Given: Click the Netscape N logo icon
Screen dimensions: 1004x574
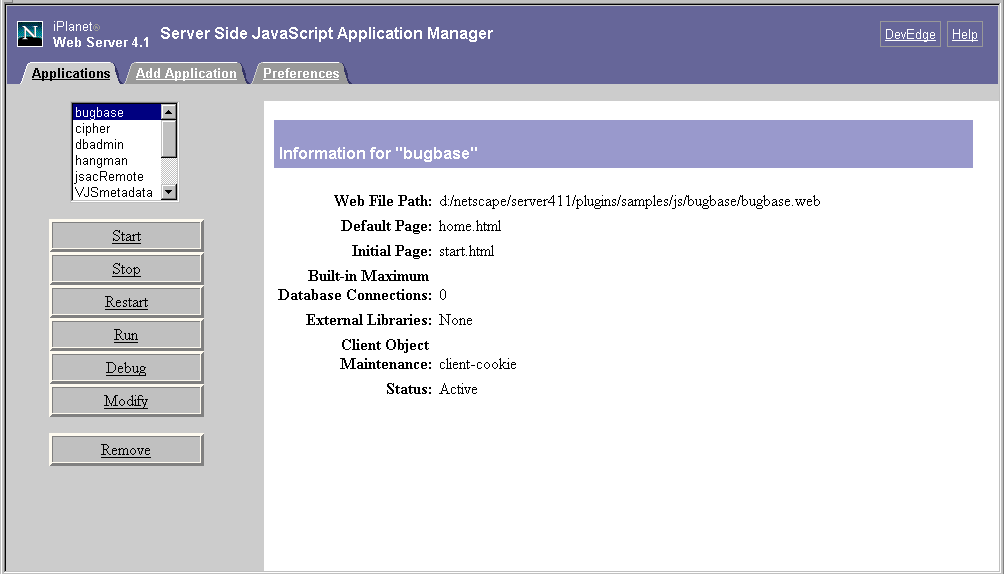Looking at the screenshot, I should [29, 34].
